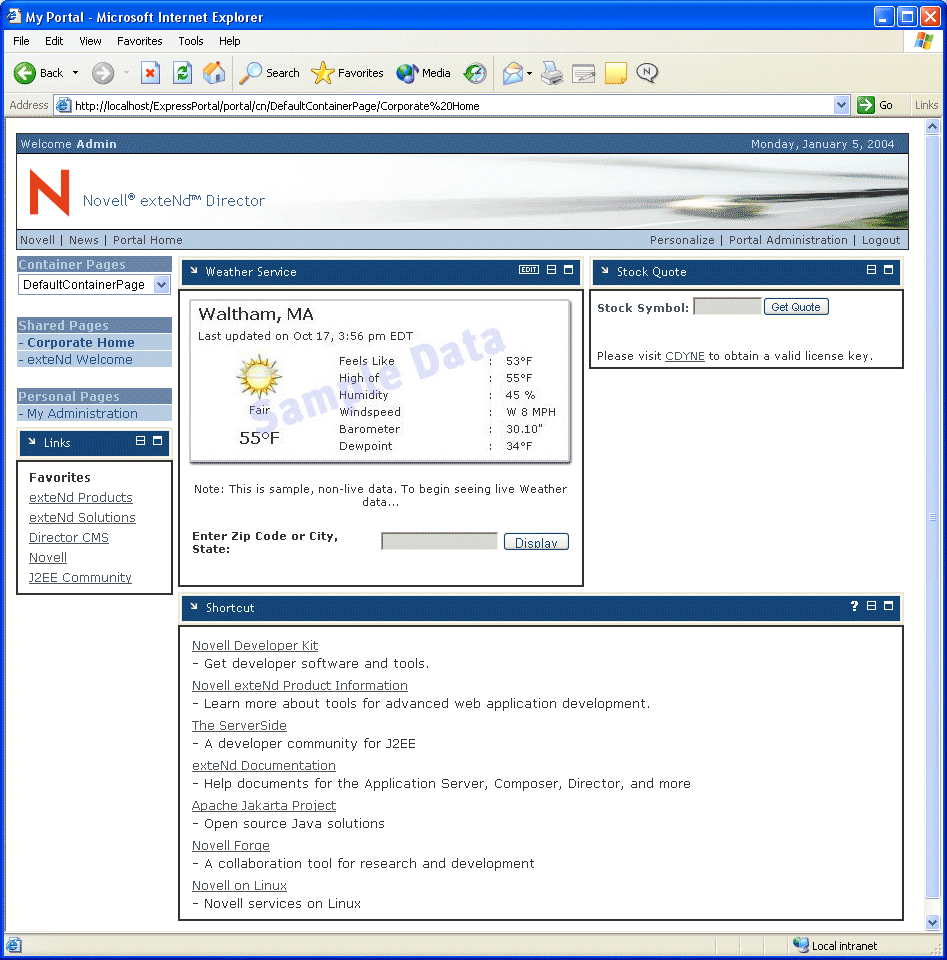
Task: Click the Home icon in the toolbar
Action: coord(214,73)
